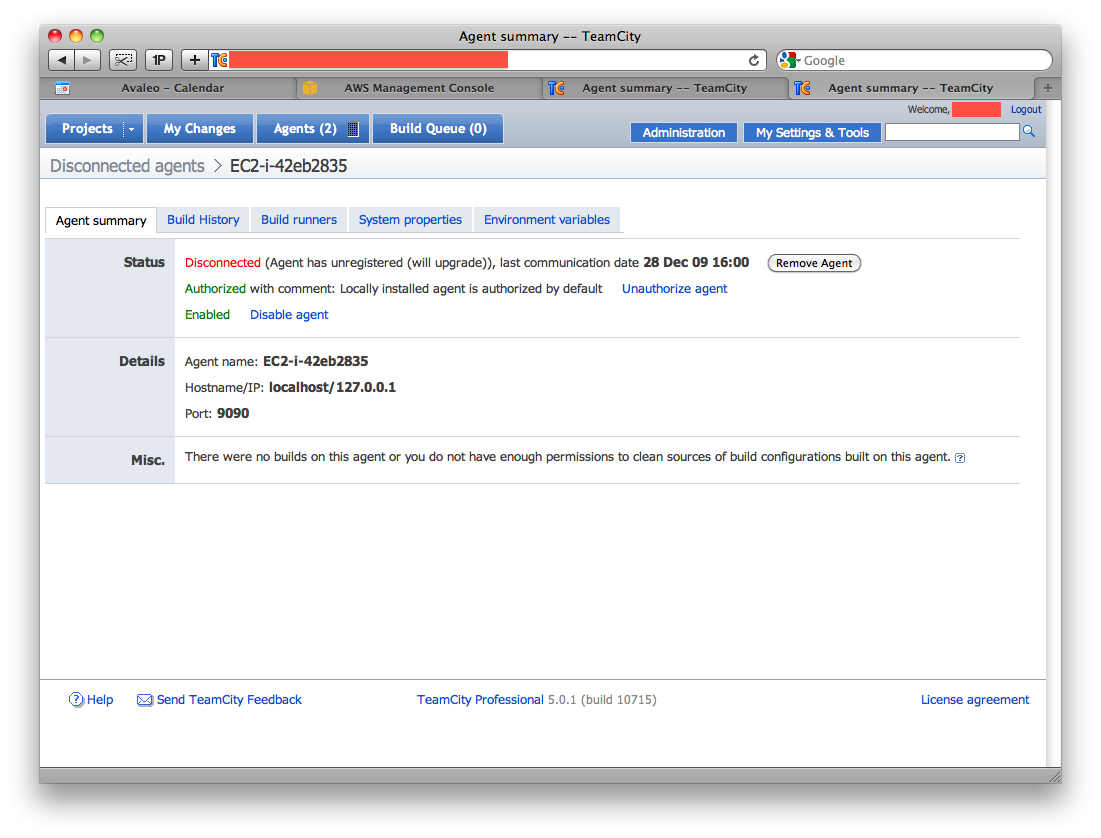The height and width of the screenshot is (838, 1101).
Task: Click the reload icon in the address bar
Action: (754, 60)
